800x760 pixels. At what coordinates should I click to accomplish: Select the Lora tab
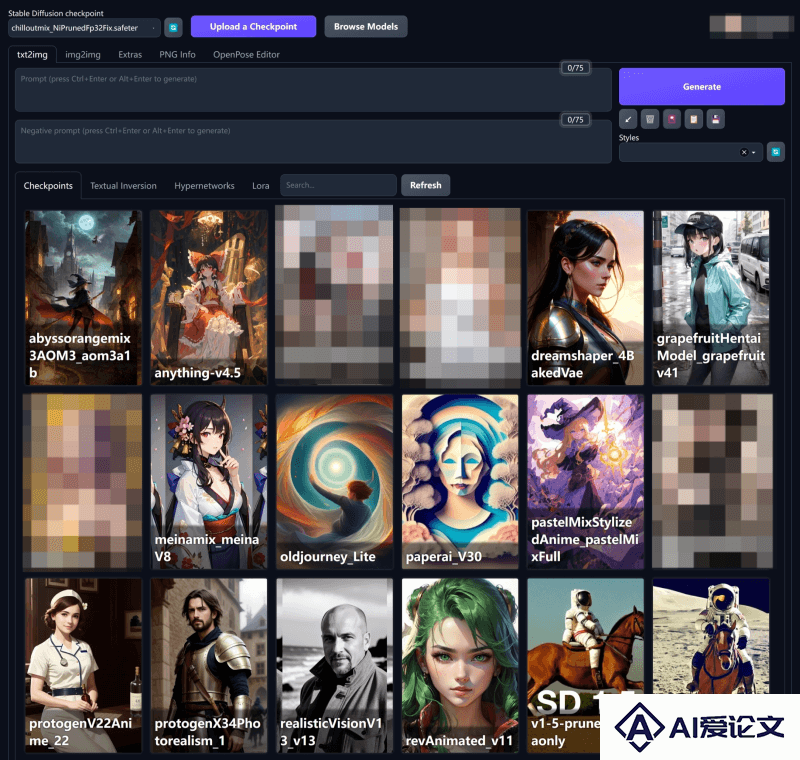click(261, 186)
